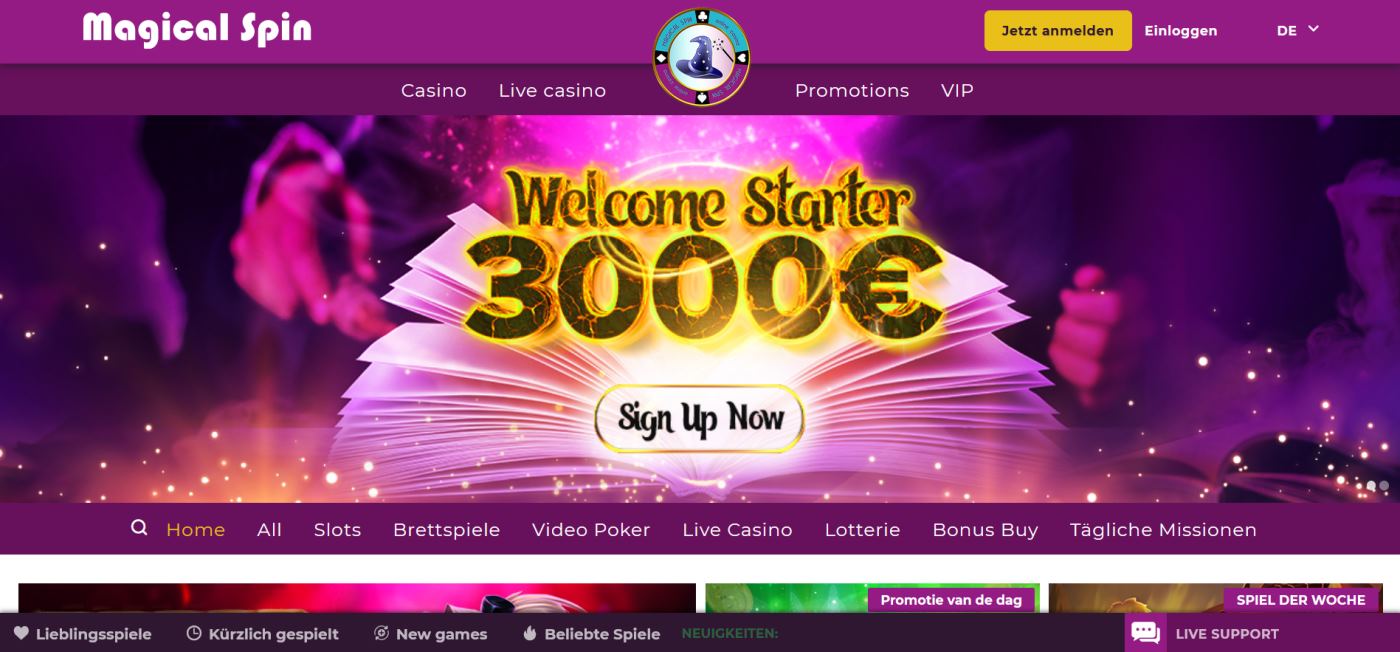
Task: Select the last banner carousel dot
Action: (1384, 486)
